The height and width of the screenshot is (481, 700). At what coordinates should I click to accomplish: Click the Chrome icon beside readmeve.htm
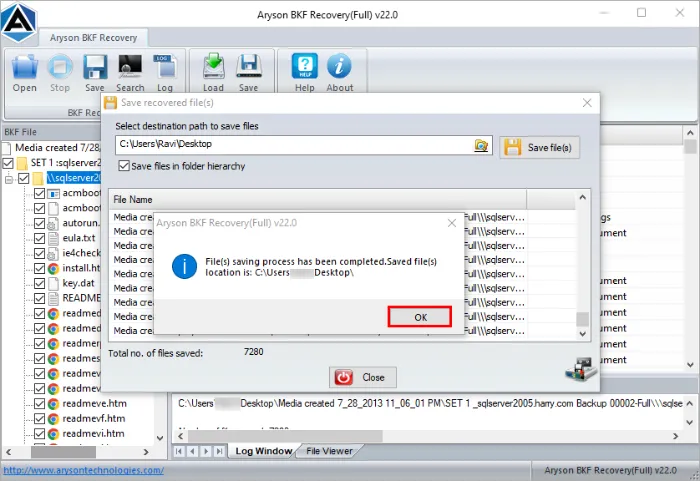[x=53, y=404]
